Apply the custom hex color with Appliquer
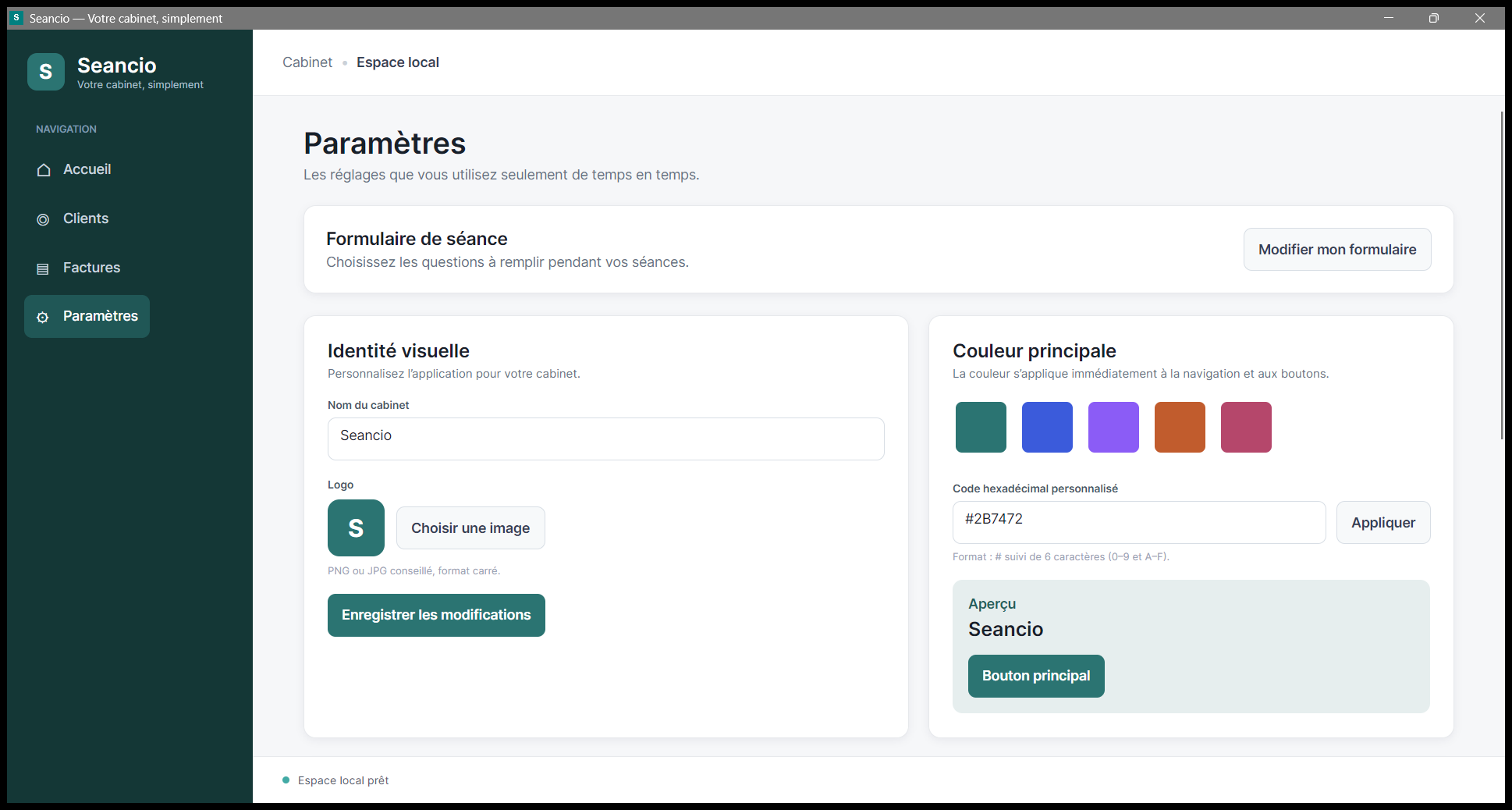Image resolution: width=1512 pixels, height=810 pixels. [1383, 523]
